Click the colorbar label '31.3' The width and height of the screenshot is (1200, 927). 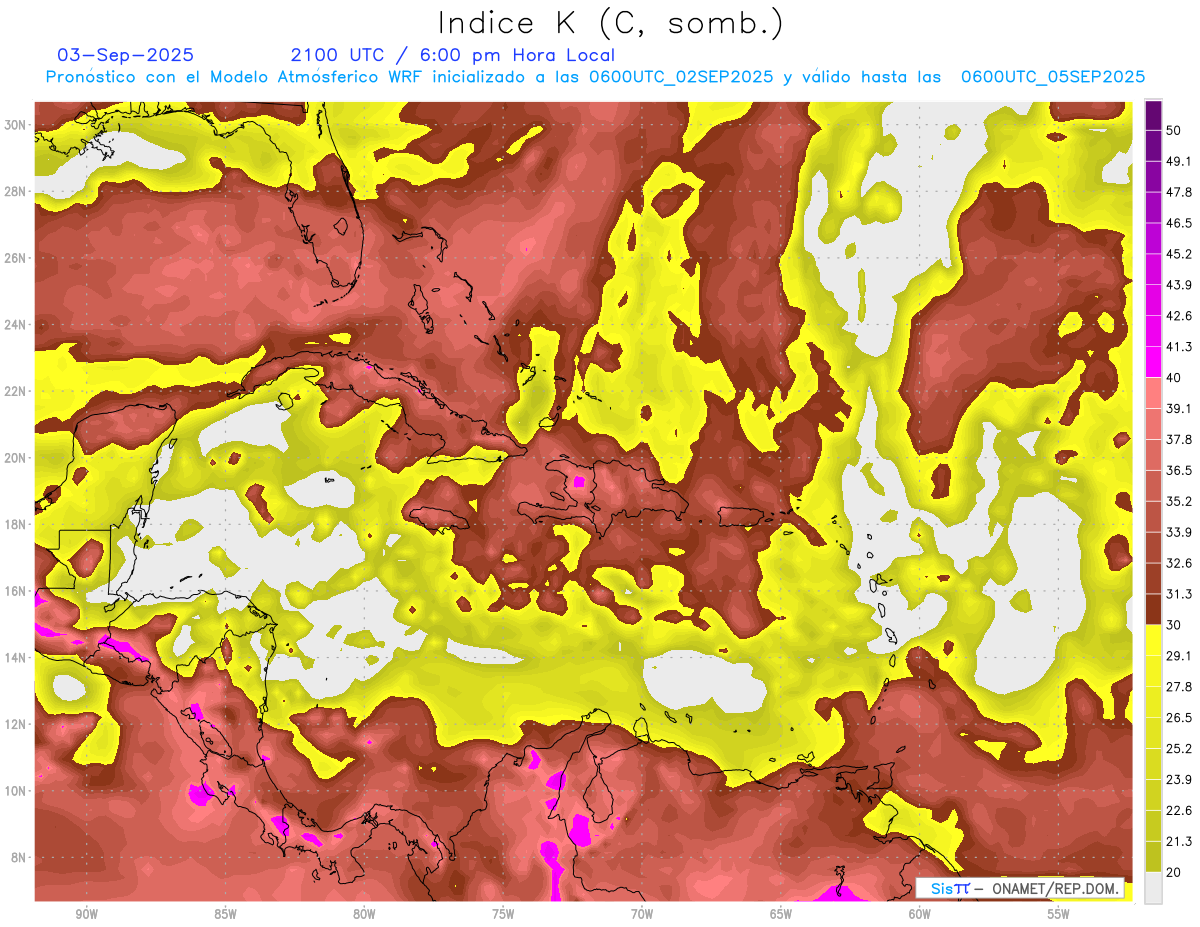coord(1178,594)
